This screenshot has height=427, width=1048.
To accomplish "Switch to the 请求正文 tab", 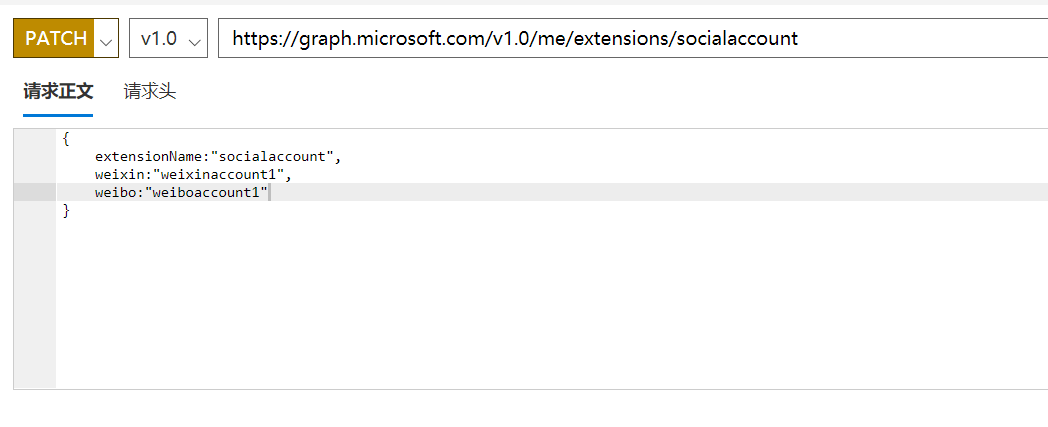I will [x=58, y=92].
